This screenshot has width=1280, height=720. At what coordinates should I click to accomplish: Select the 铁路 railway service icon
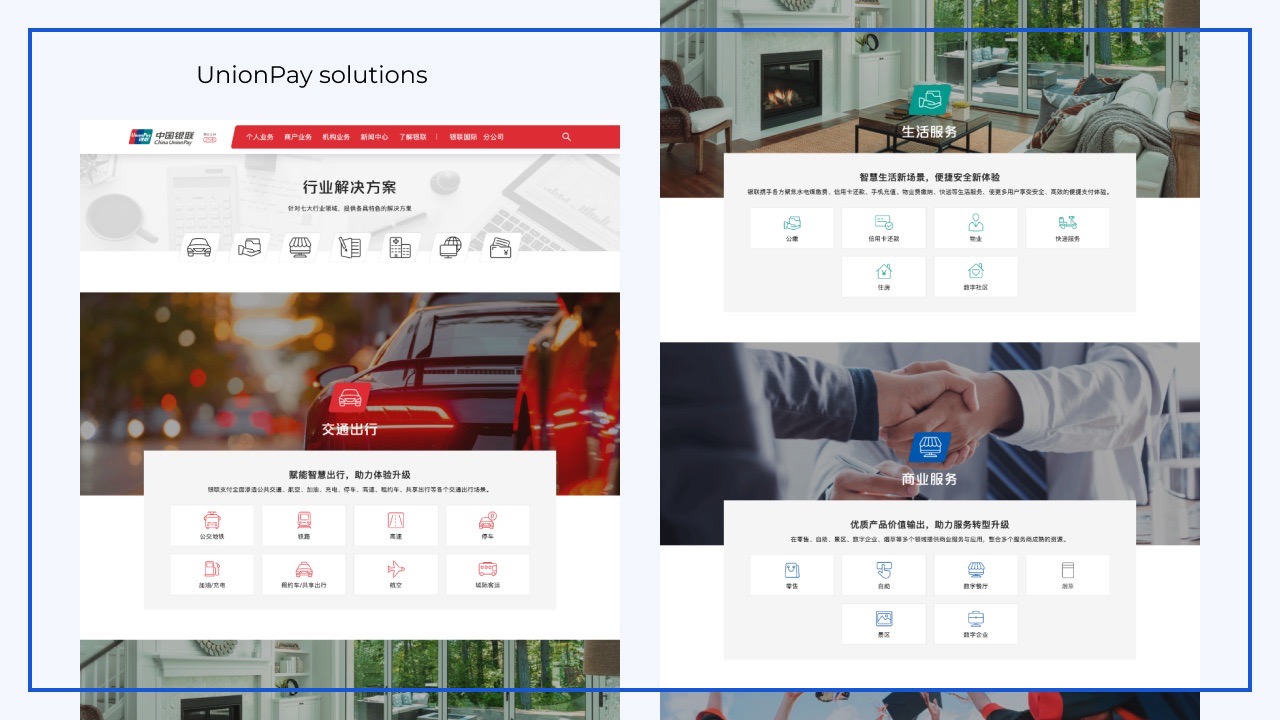pyautogui.click(x=304, y=525)
